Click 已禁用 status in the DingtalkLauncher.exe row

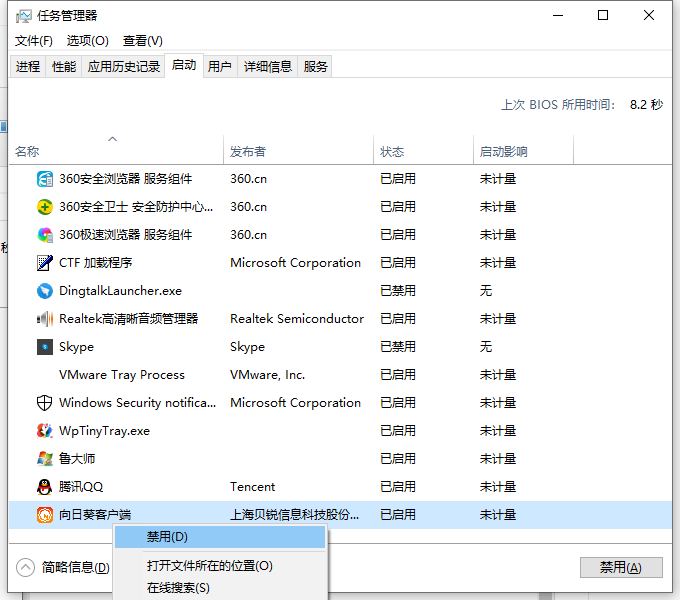click(398, 291)
